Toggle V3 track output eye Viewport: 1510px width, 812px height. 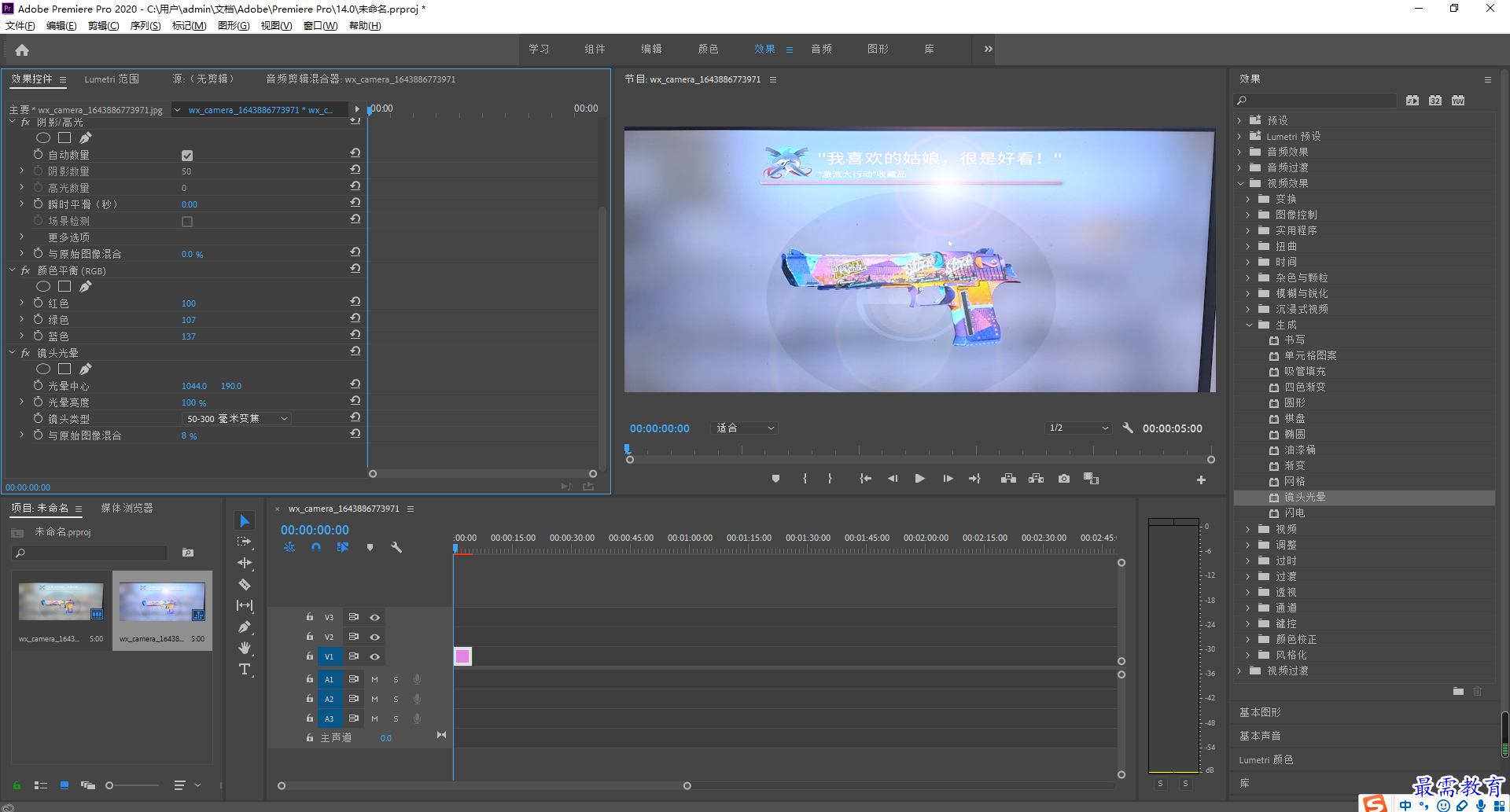click(x=375, y=617)
